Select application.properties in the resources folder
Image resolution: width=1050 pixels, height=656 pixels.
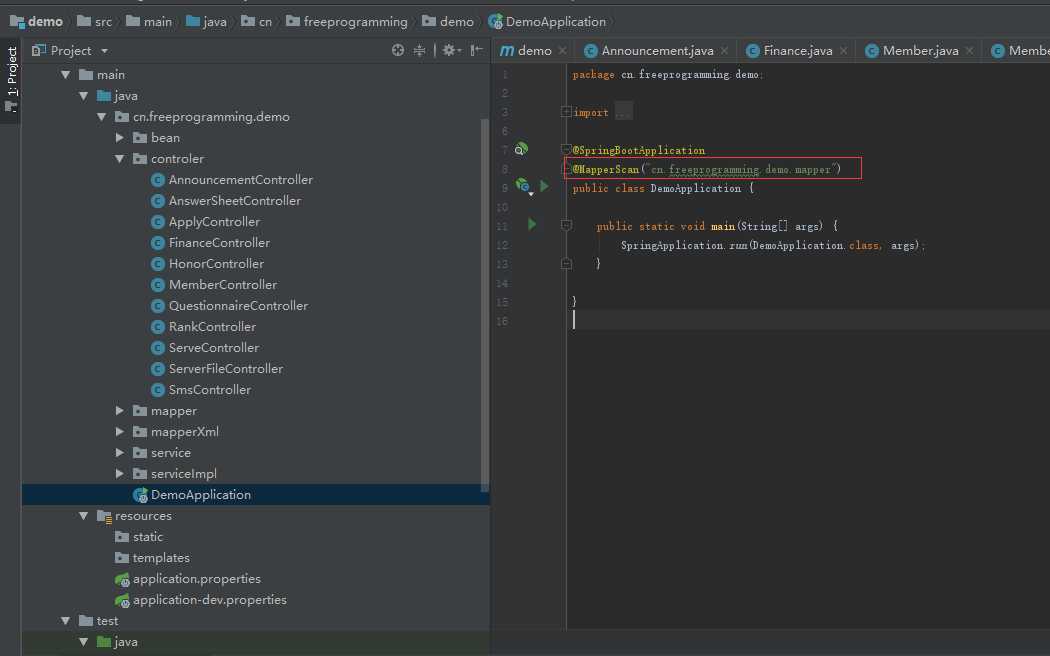[196, 579]
